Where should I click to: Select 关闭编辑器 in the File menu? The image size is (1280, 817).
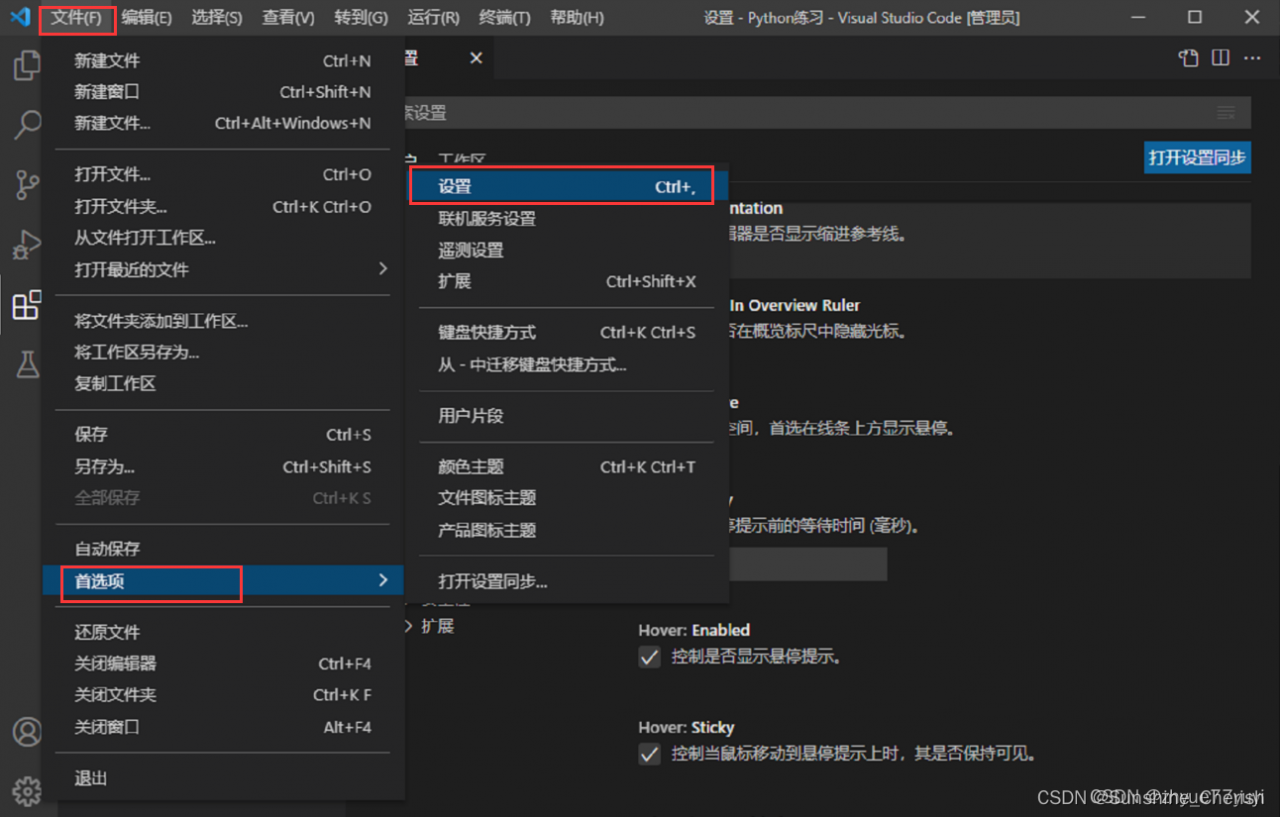[x=223, y=663]
